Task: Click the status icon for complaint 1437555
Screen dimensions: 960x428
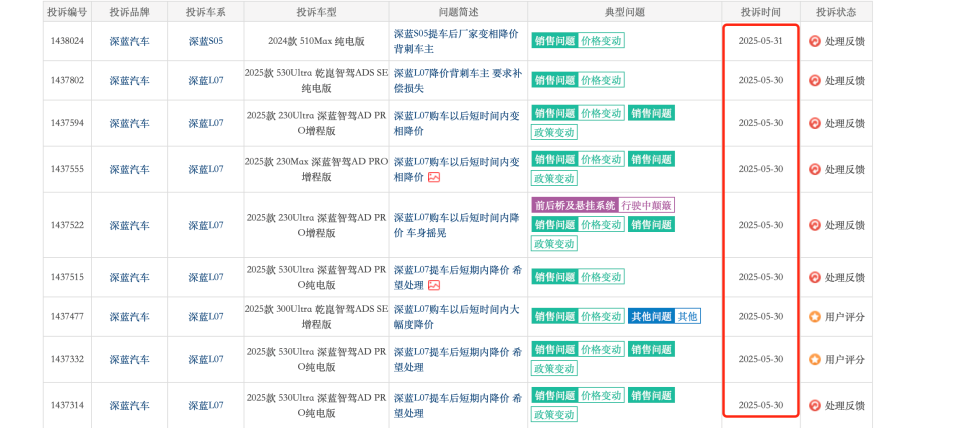Action: point(814,169)
